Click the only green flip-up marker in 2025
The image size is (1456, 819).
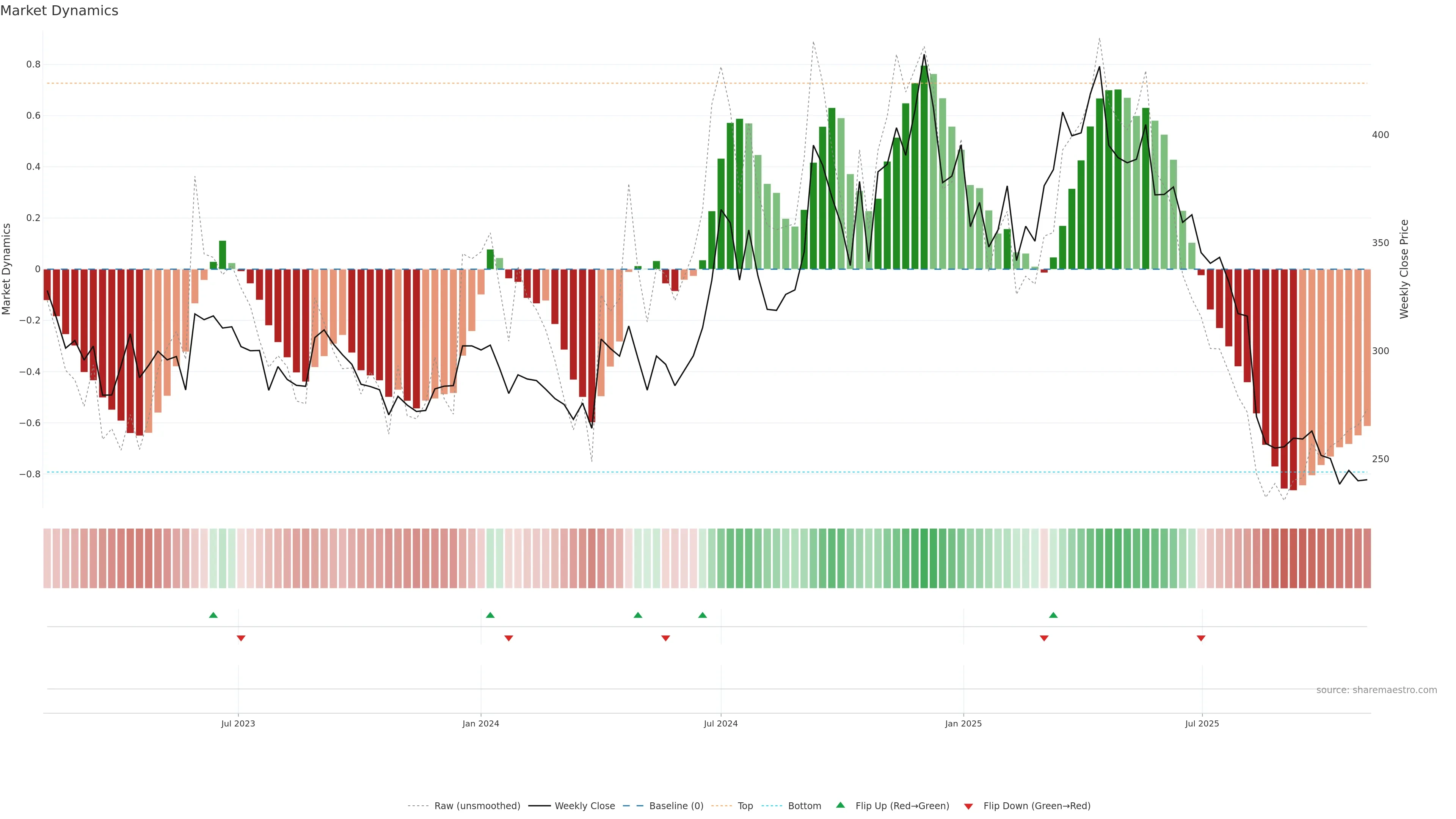pyautogui.click(x=1053, y=615)
